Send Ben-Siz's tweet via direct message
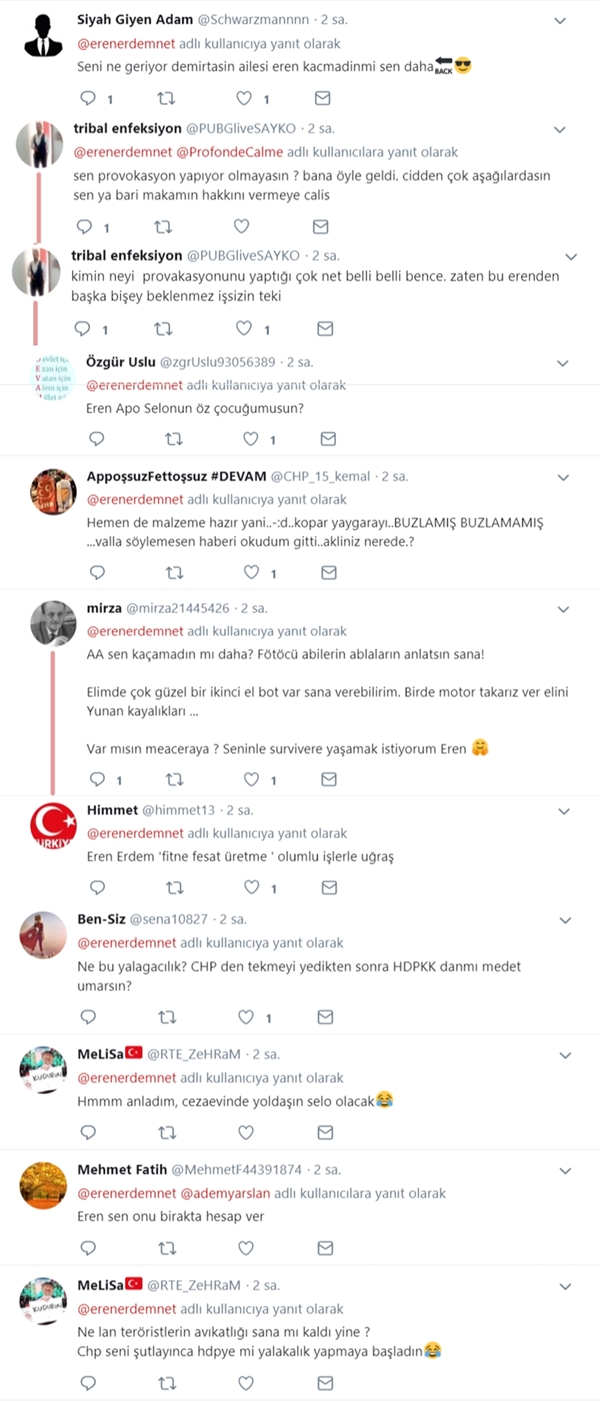600x1402 pixels. tap(324, 1017)
